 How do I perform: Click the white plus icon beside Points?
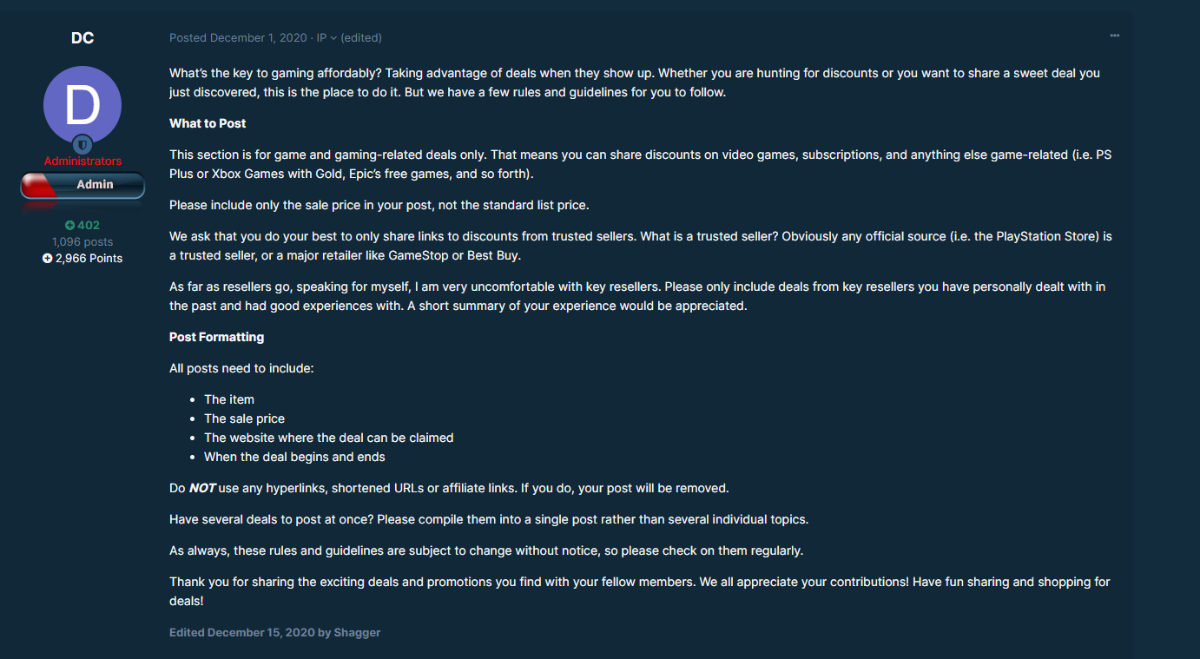pyautogui.click(x=48, y=258)
